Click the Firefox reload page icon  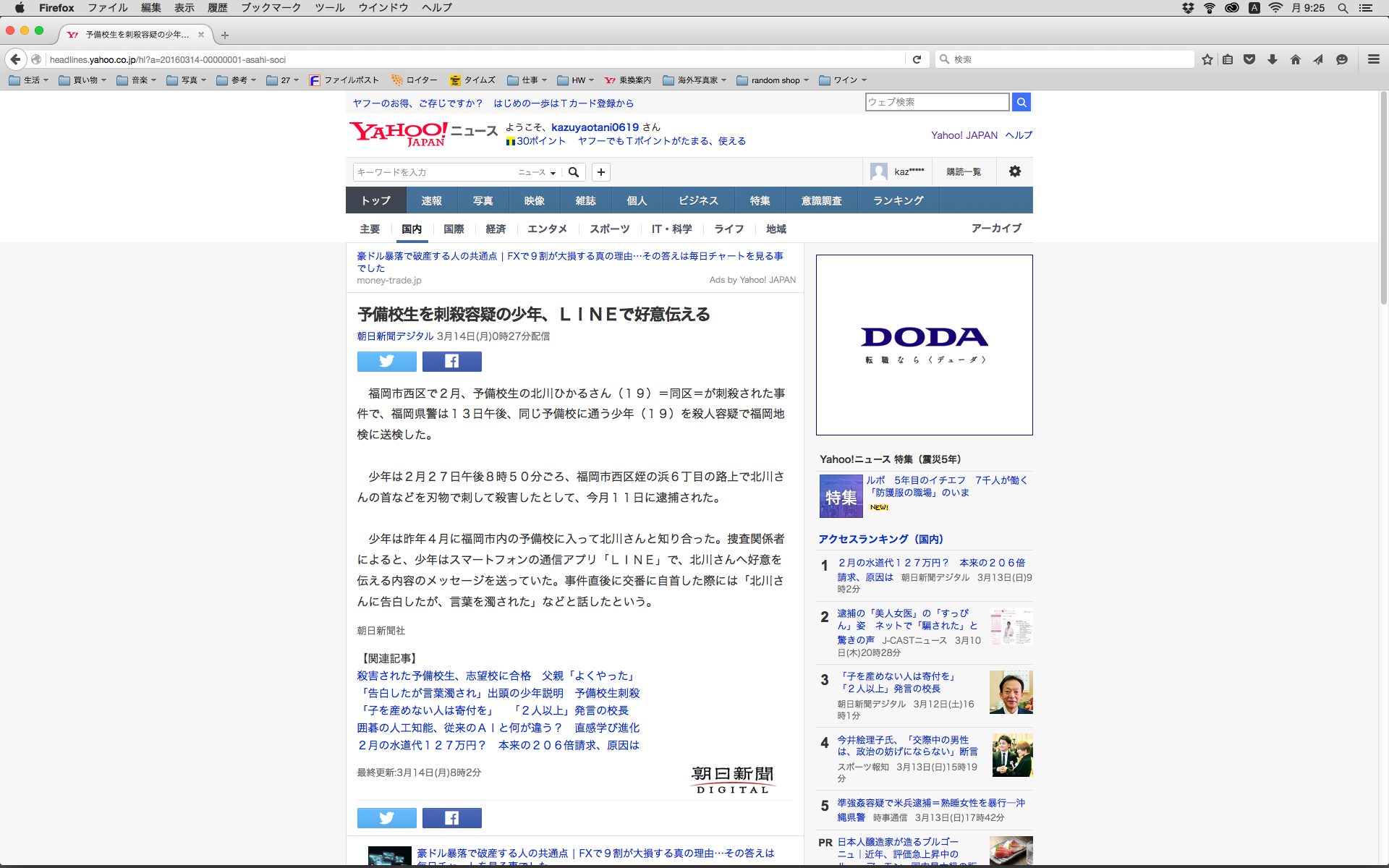pyautogui.click(x=917, y=59)
